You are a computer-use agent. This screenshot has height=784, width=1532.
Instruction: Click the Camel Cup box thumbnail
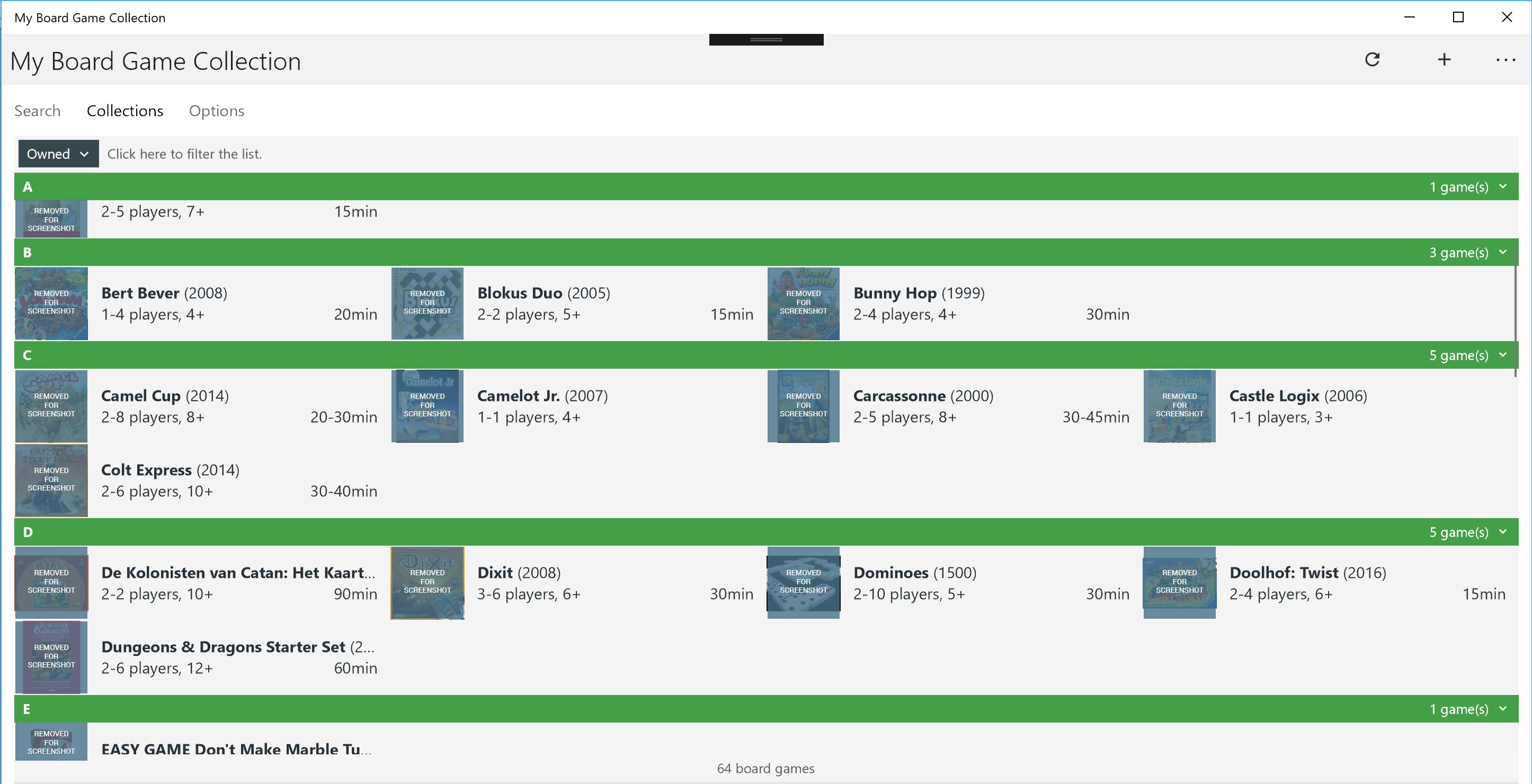[x=51, y=406]
